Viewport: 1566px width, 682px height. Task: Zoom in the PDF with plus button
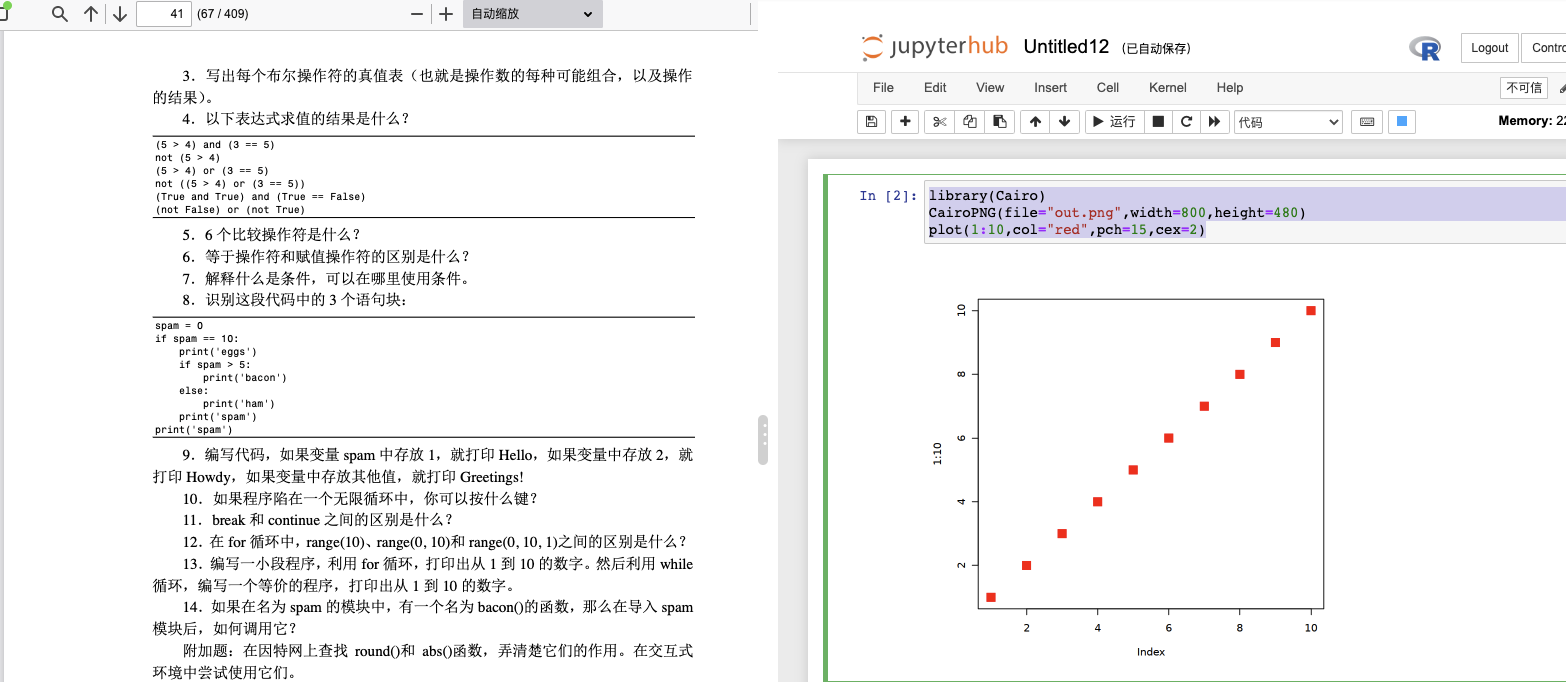(446, 14)
